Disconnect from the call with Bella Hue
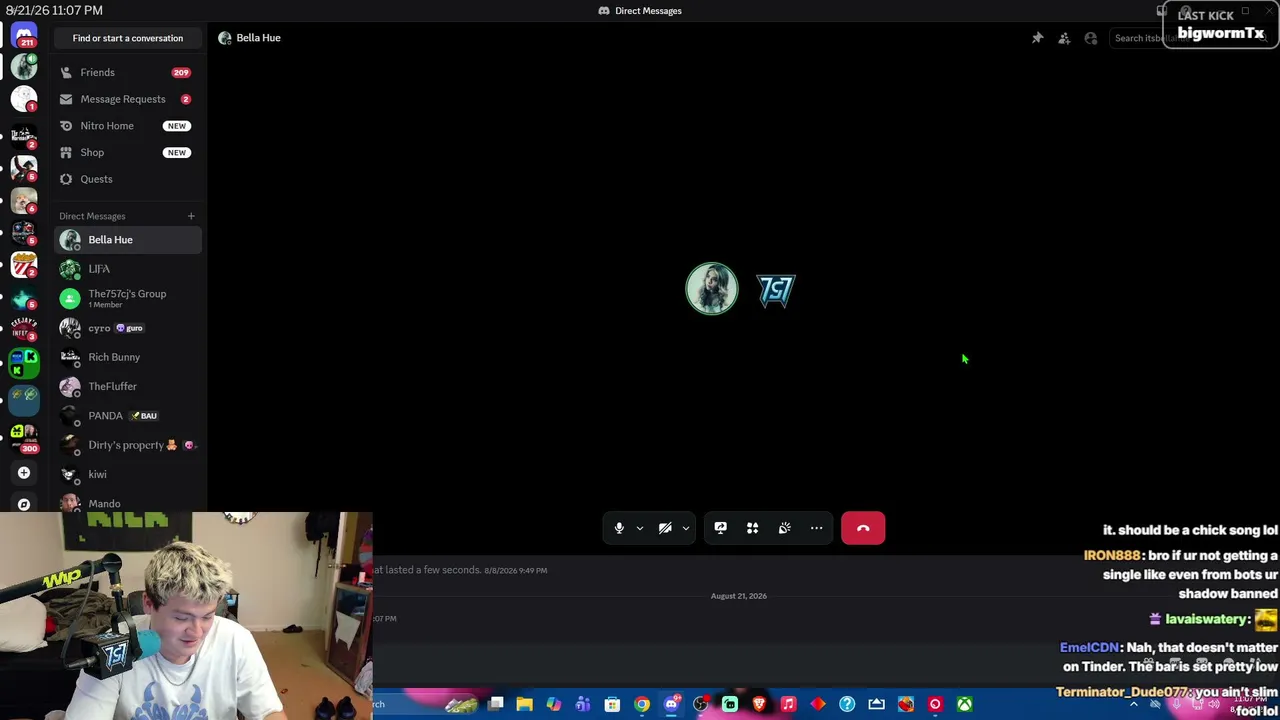The height and width of the screenshot is (720, 1280). tap(863, 528)
